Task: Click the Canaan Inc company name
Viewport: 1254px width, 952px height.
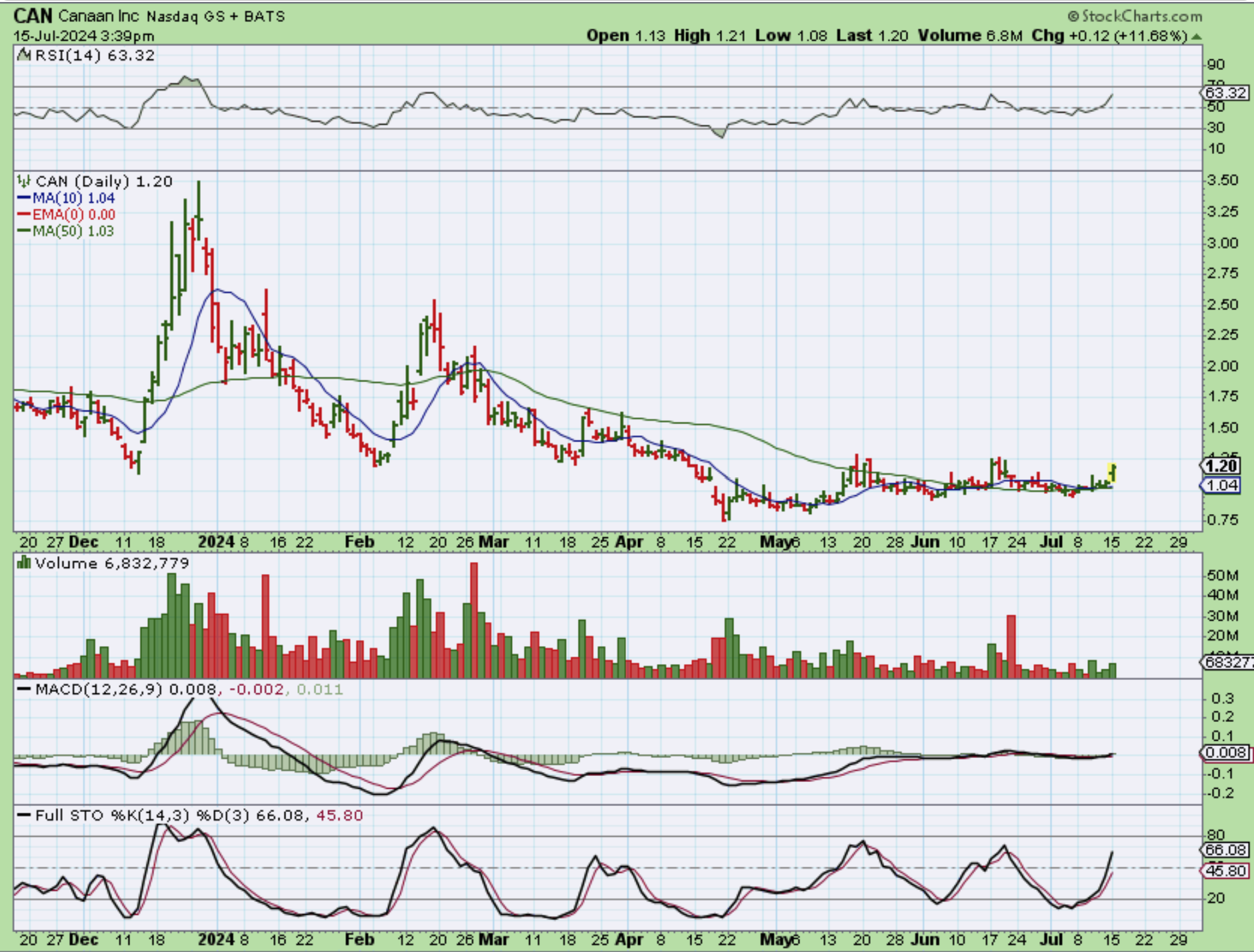Action: pyautogui.click(x=99, y=16)
